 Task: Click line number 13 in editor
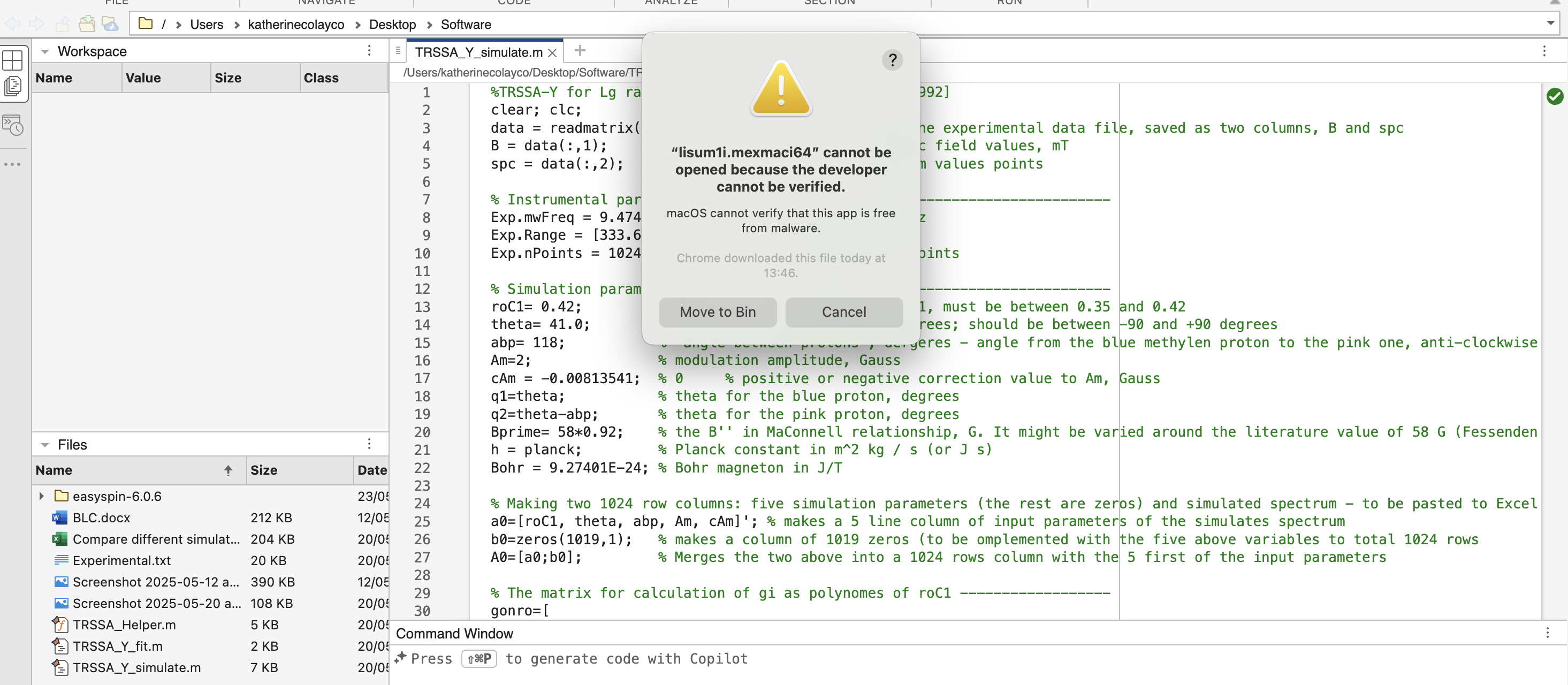coord(422,307)
